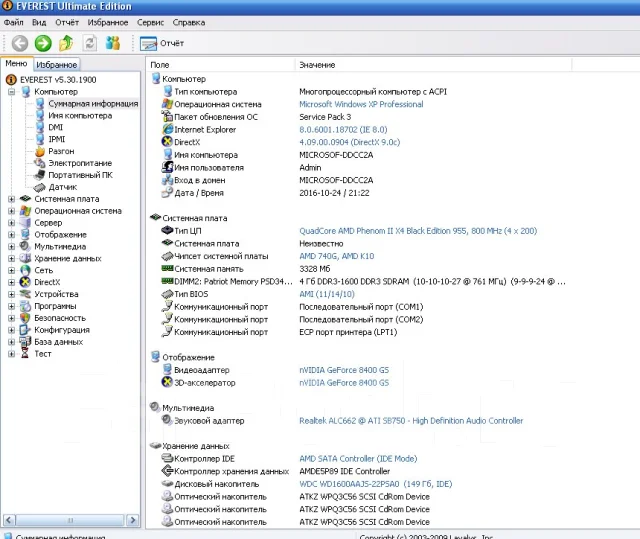Open the users icon in the toolbar
Viewport: 640px width, 539px height.
(113, 43)
